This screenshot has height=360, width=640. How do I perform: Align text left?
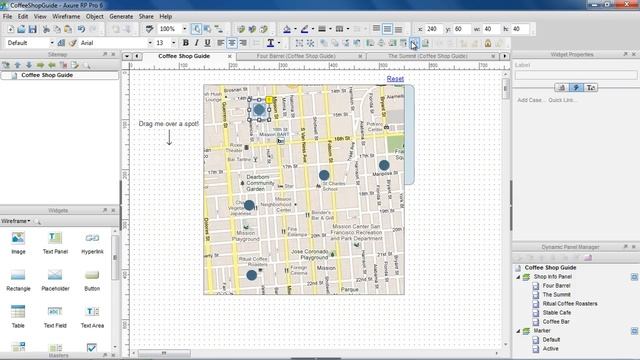point(220,43)
